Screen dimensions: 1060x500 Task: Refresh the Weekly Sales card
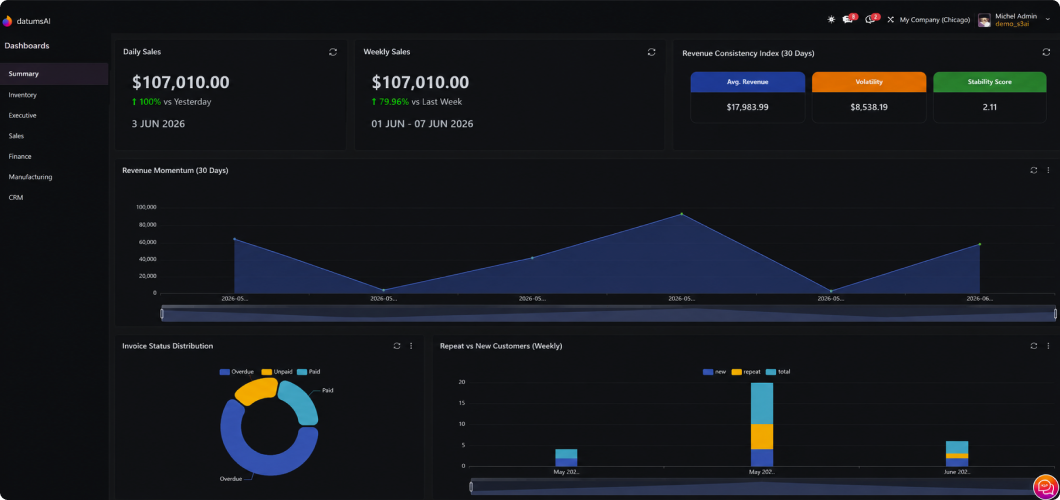coord(651,52)
